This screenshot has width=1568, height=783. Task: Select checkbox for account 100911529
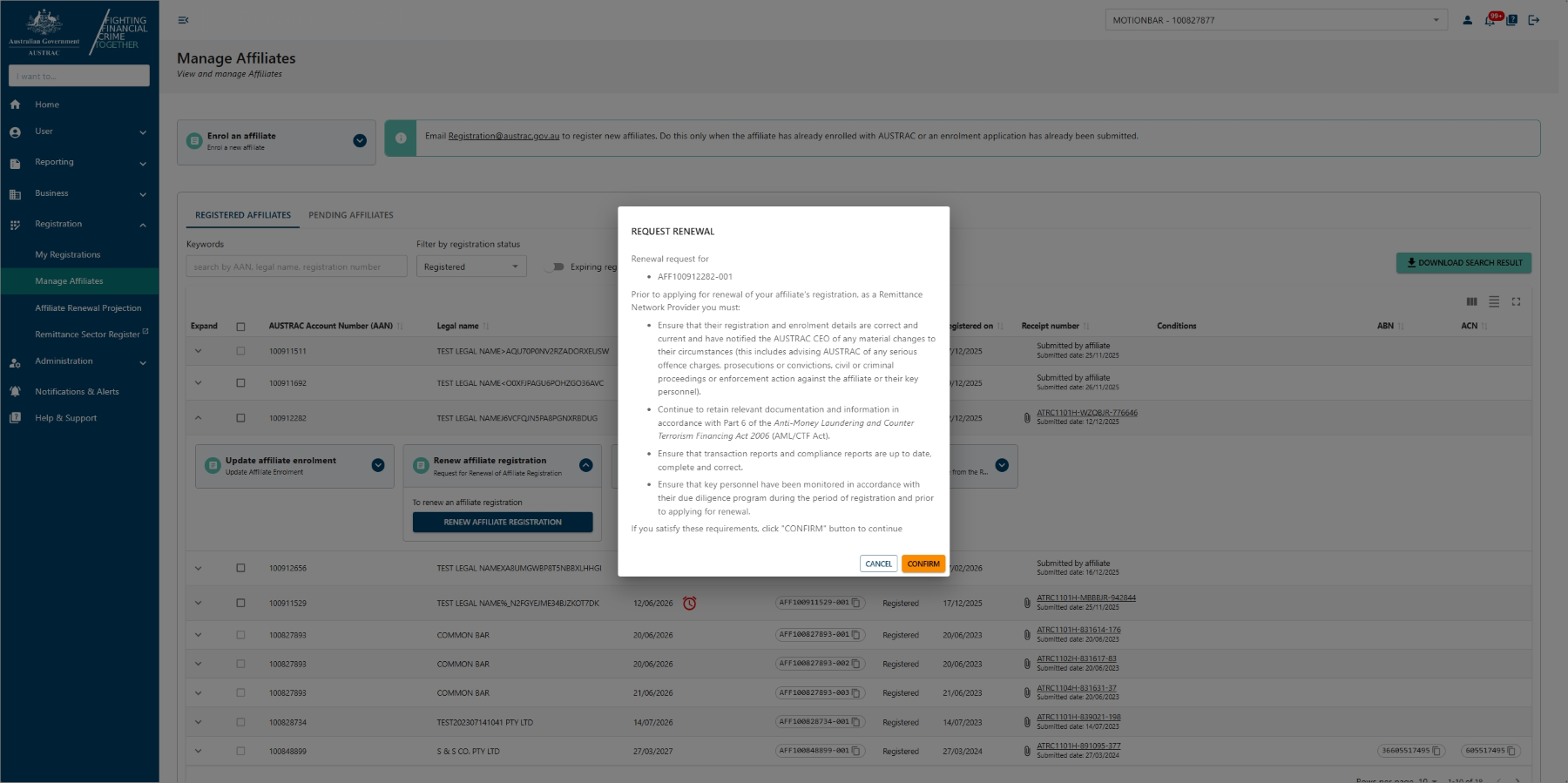240,603
